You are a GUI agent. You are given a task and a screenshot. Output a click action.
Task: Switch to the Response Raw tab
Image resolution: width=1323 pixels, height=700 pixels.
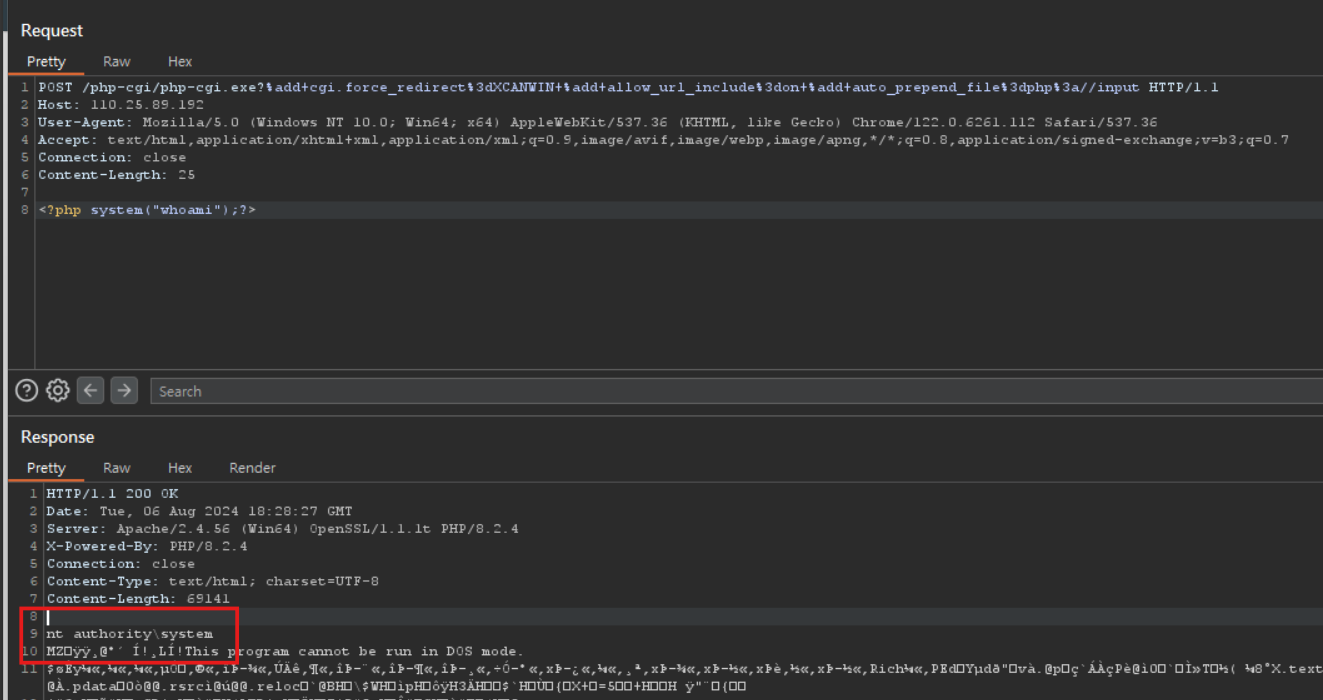(117, 468)
